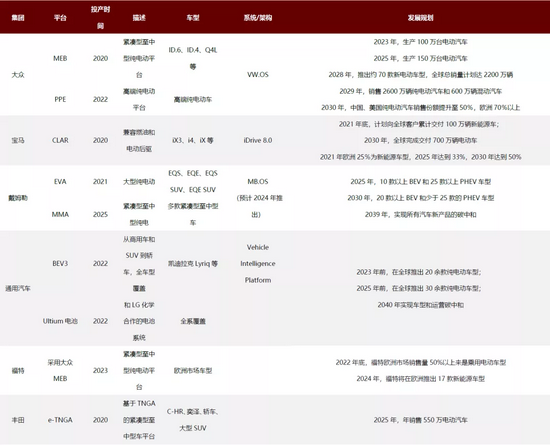Click the 2030年 全球完成交付700万辆 line
Image resolution: width=550 pixels, height=446 pixels.
coord(421,140)
